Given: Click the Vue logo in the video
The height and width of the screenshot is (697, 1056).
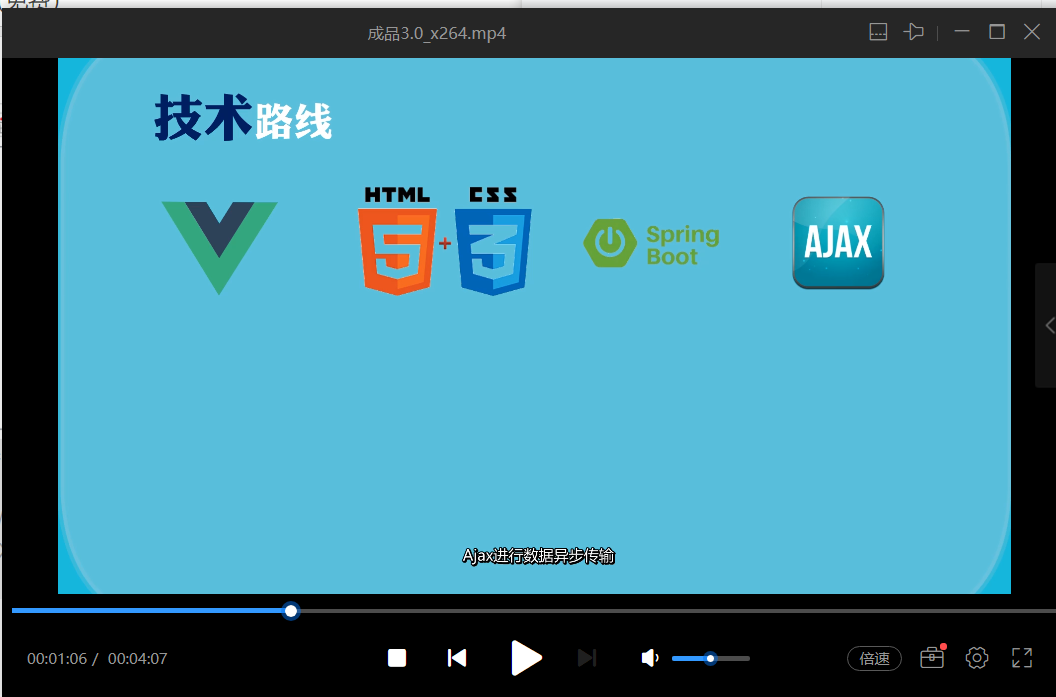Looking at the screenshot, I should tap(220, 247).
